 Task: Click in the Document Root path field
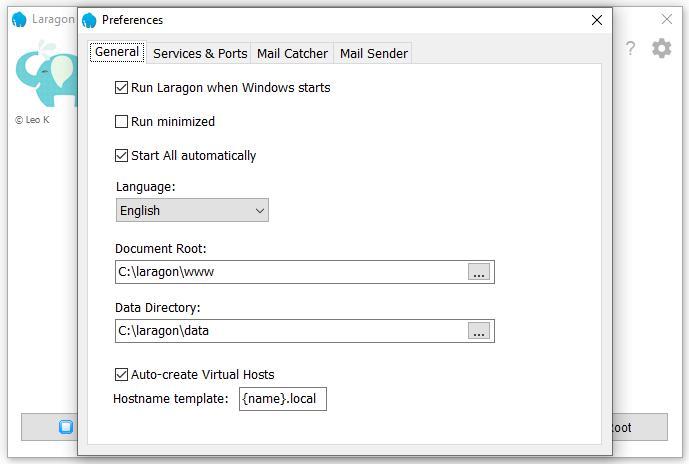(x=291, y=272)
